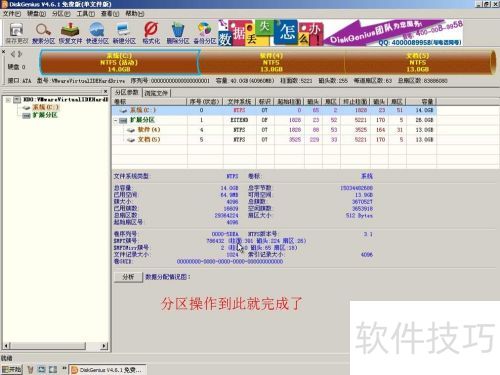This screenshot has height=375, width=500.
Task: Click the second quick launch taskbar icon
Action: tap(42, 370)
